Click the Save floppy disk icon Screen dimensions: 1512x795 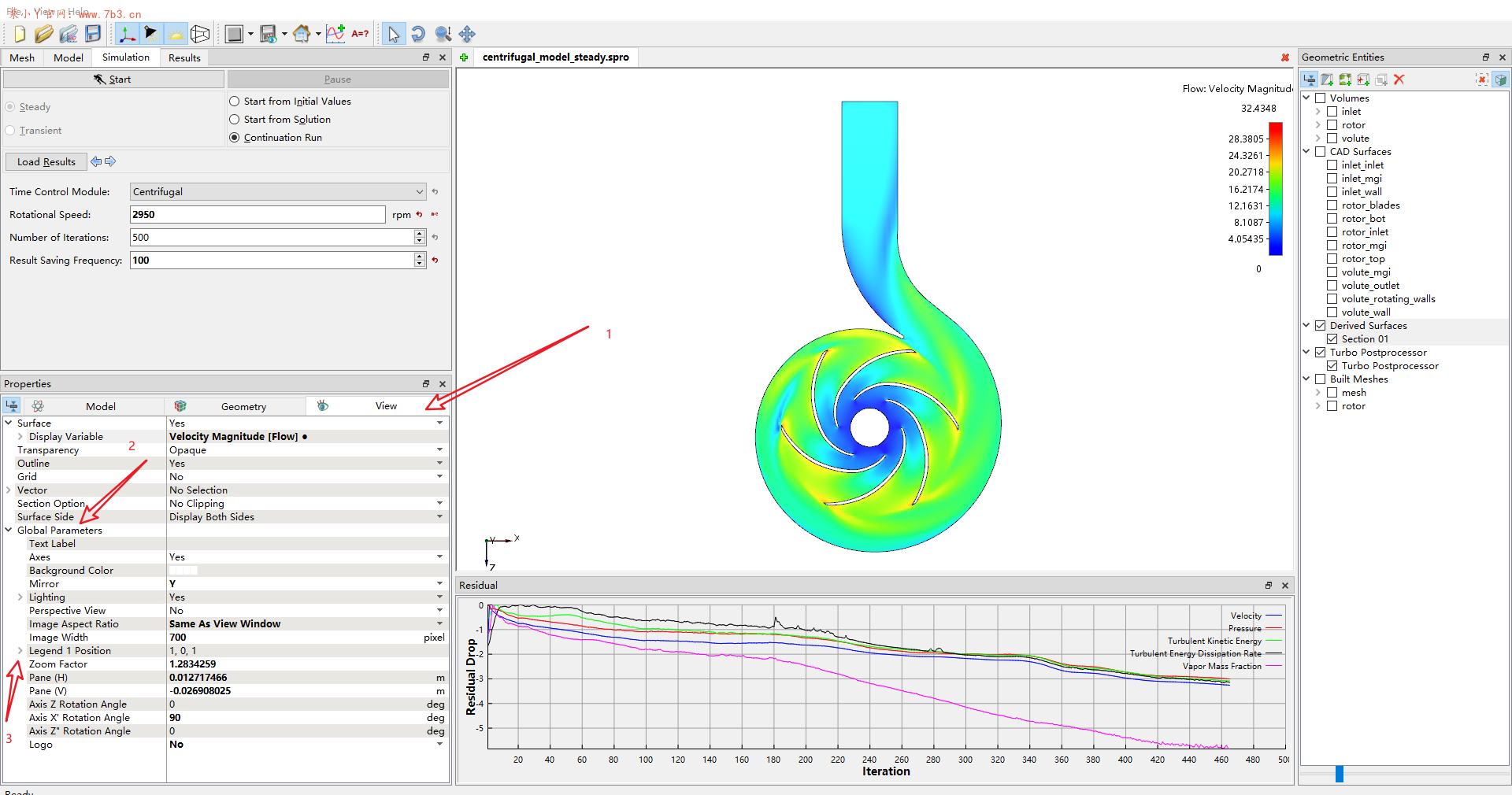tap(93, 34)
